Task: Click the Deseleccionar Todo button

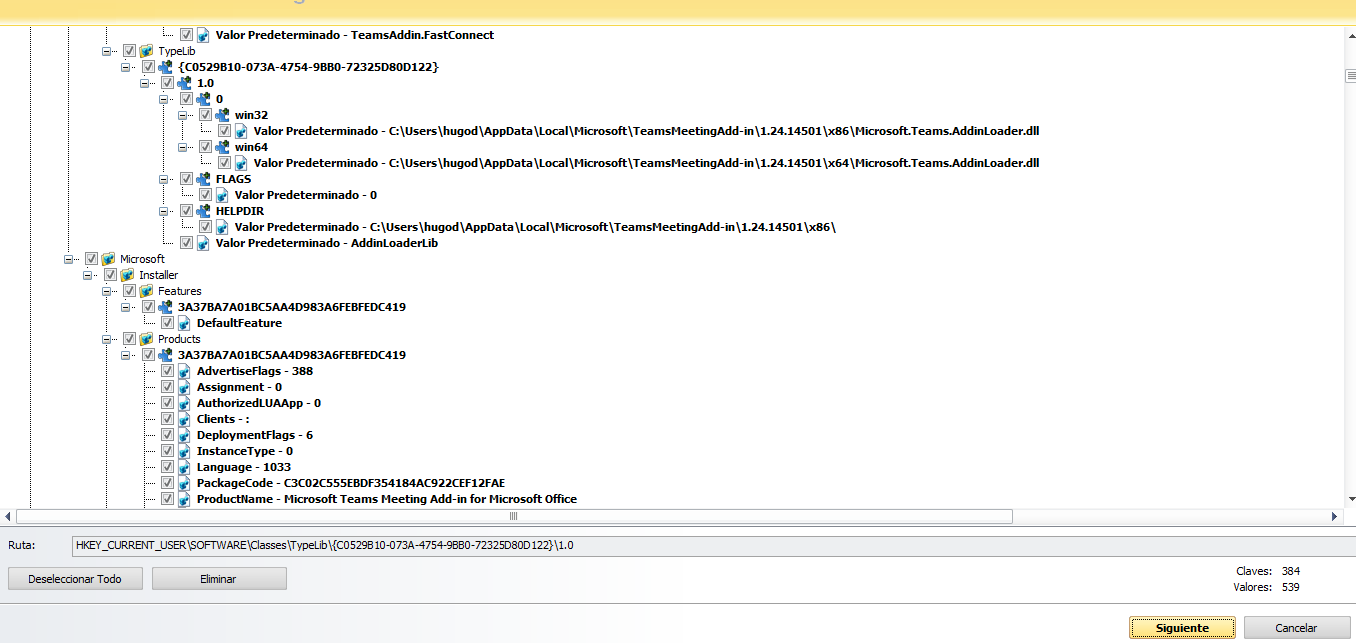Action: (75, 579)
